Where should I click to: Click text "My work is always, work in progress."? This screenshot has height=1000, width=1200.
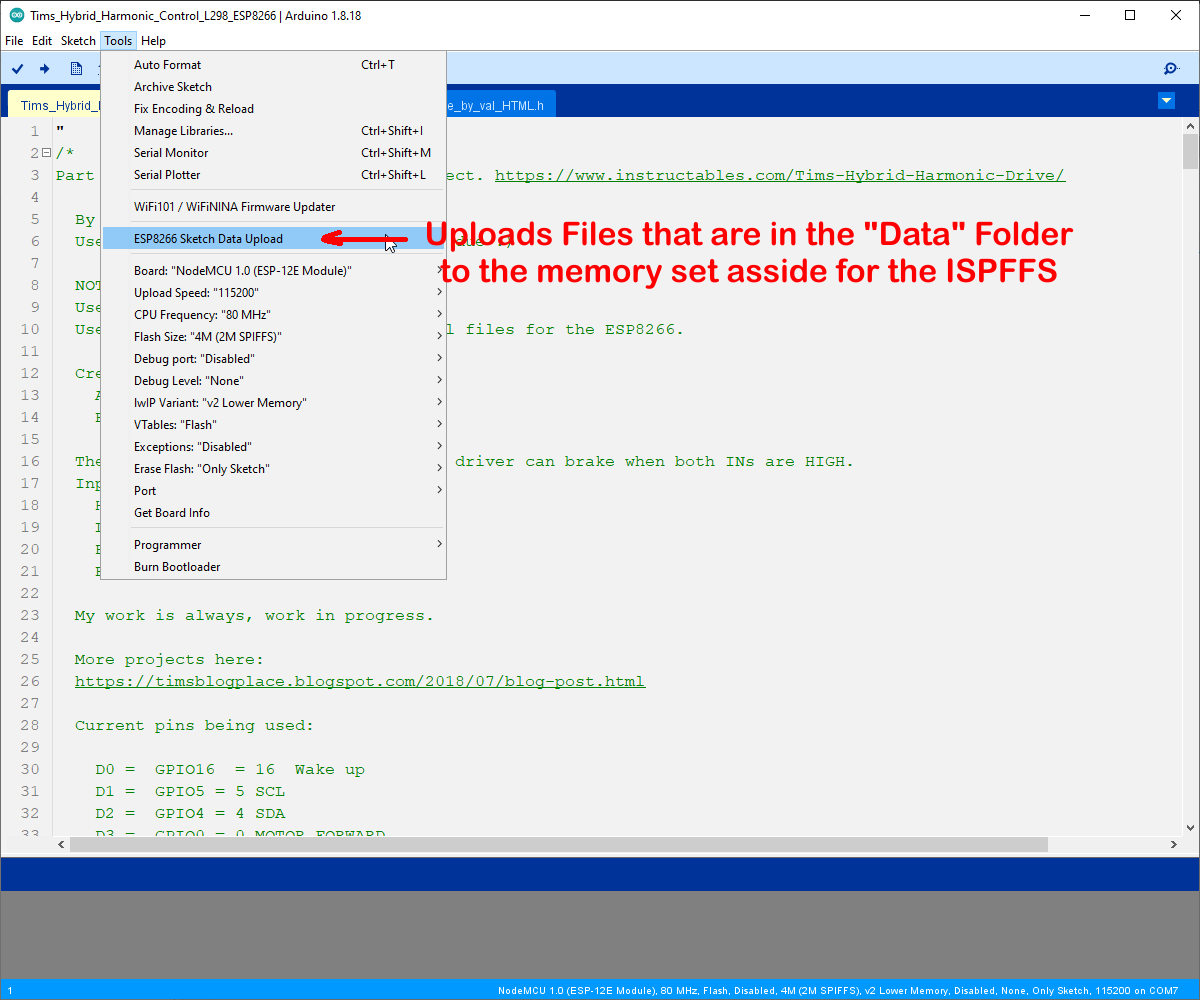(254, 615)
